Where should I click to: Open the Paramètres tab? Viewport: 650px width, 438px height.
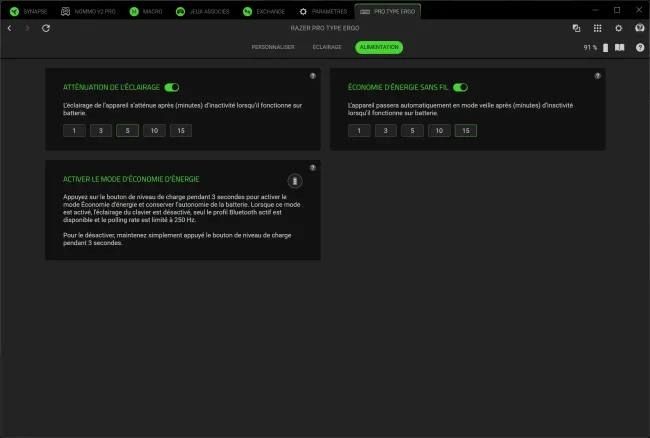coord(323,12)
